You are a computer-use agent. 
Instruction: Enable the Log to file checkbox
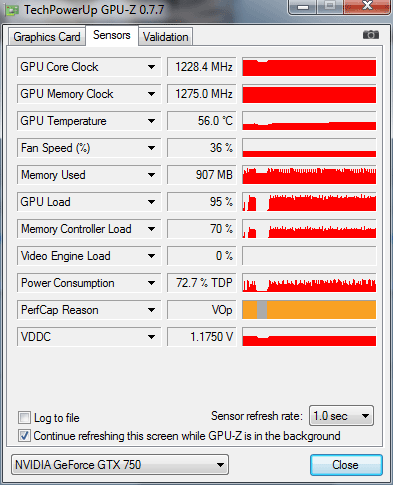24,418
